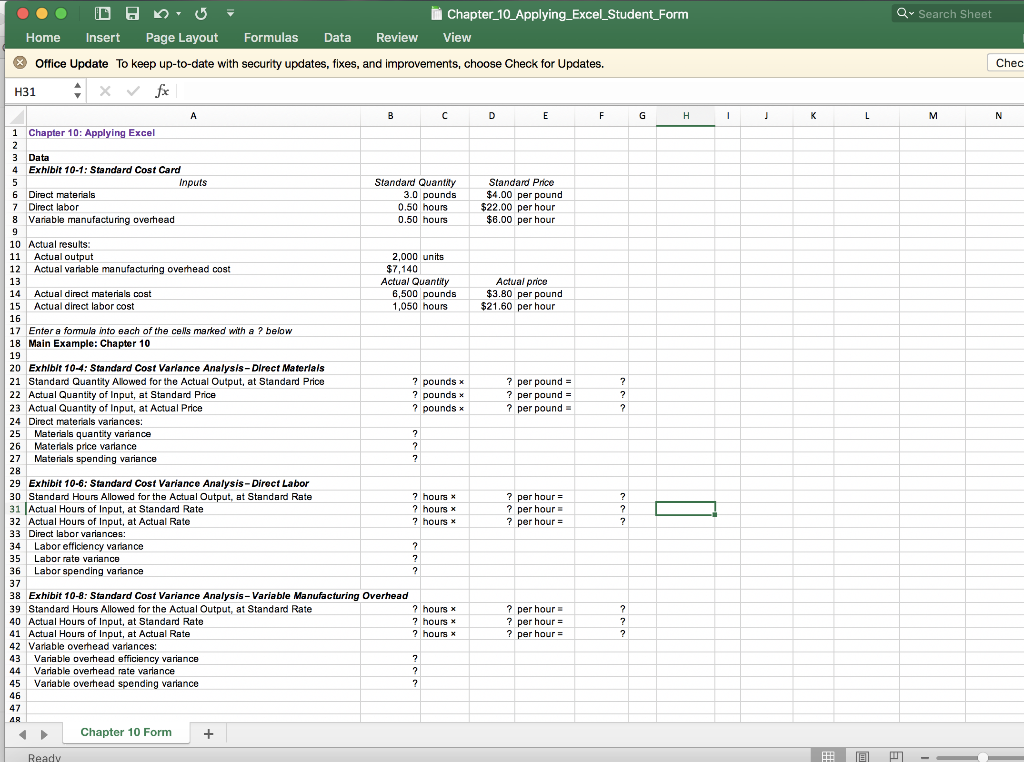Open the Review ribbon tab
Viewport: 1024px width, 762px height.
pos(396,37)
